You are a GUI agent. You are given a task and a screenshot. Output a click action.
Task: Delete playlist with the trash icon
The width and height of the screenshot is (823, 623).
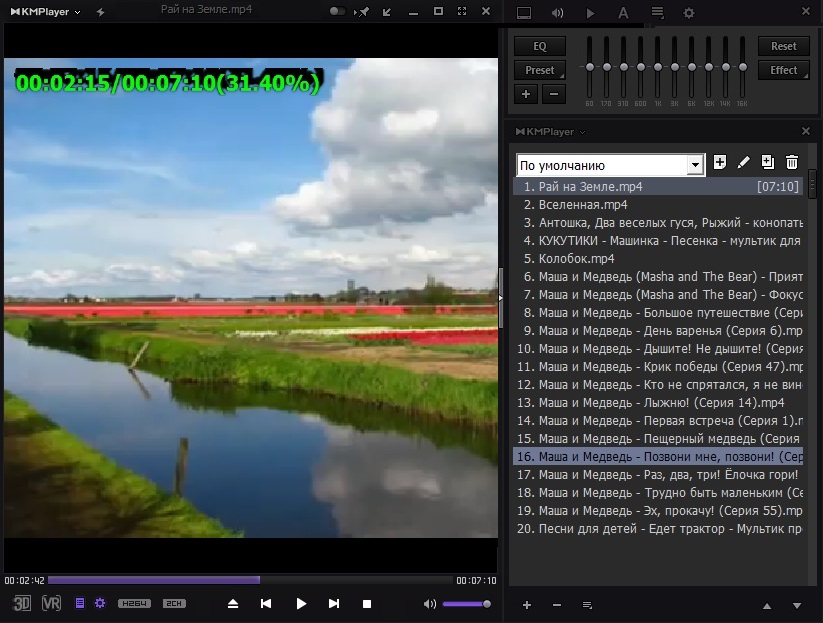click(792, 162)
